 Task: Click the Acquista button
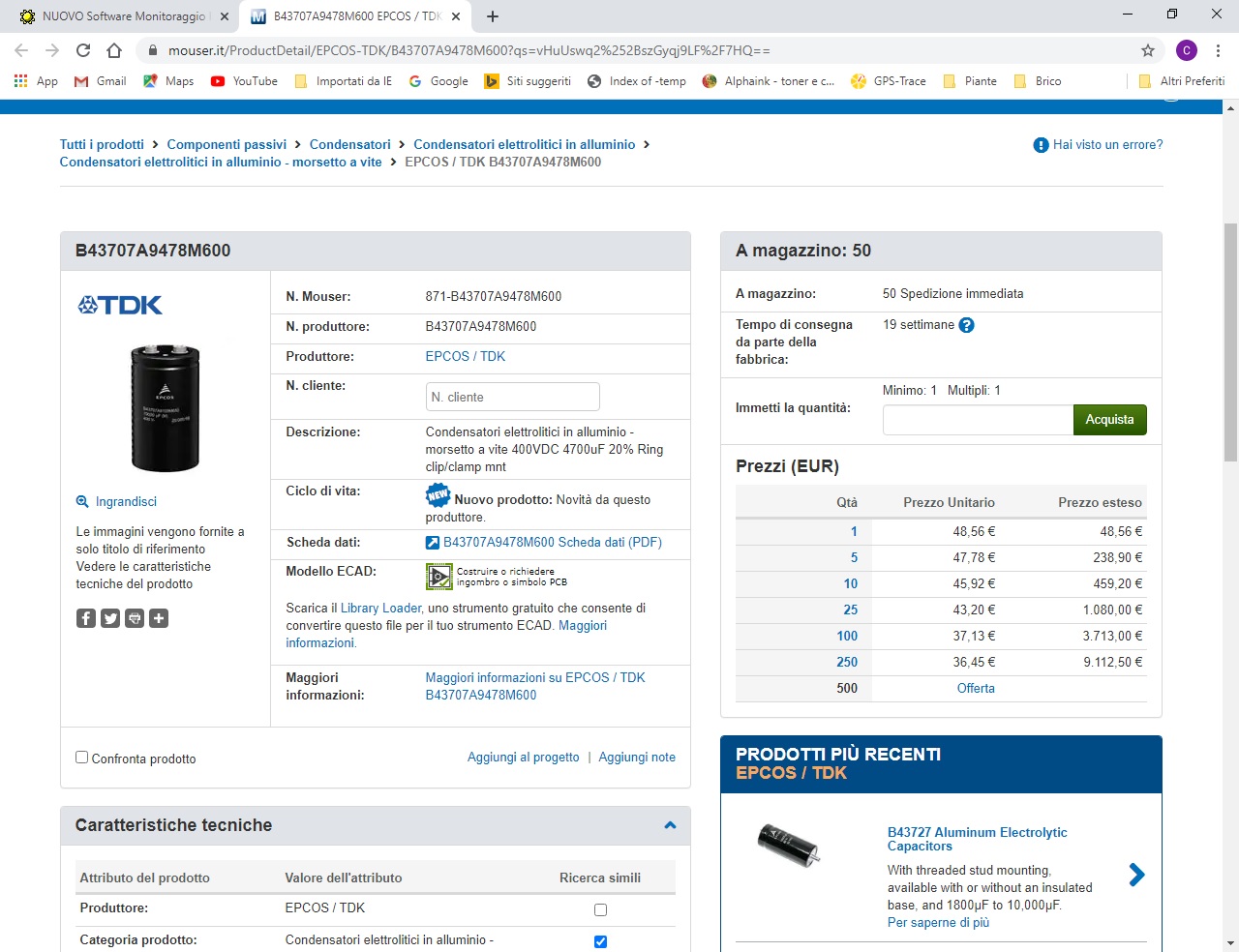1109,420
